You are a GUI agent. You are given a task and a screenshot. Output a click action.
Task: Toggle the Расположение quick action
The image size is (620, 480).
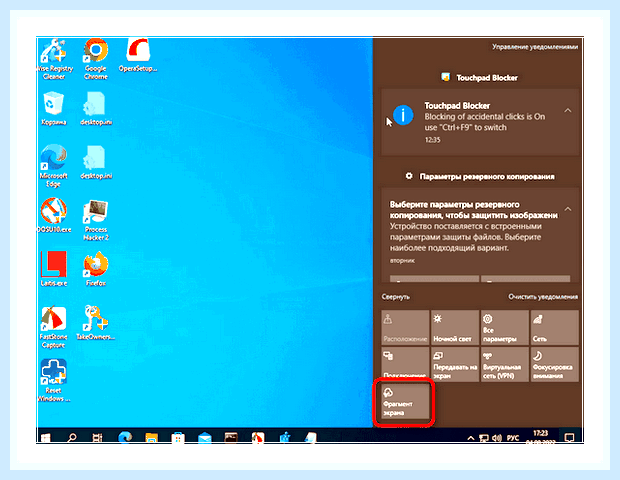[405, 328]
